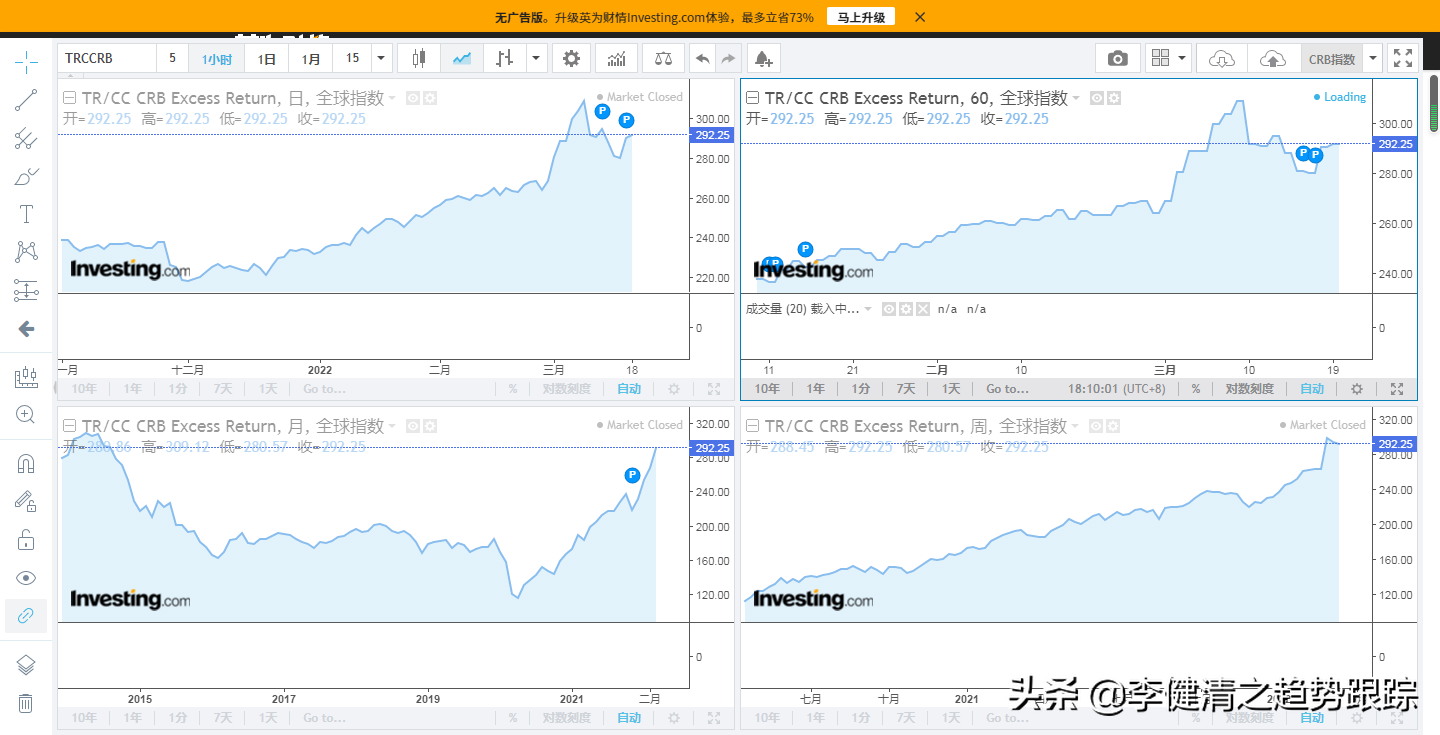Toggle hide all drawings eye icon
The height and width of the screenshot is (735, 1440).
(26, 578)
